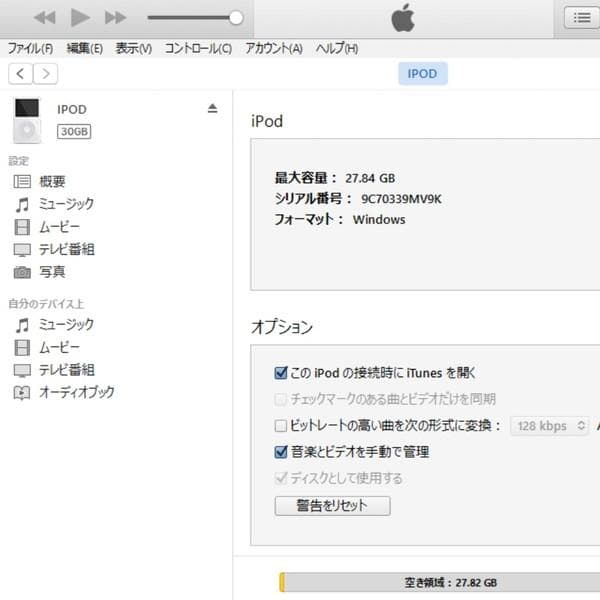Eject the IPOD using the eject icon
This screenshot has width=600, height=600.
coord(213,109)
